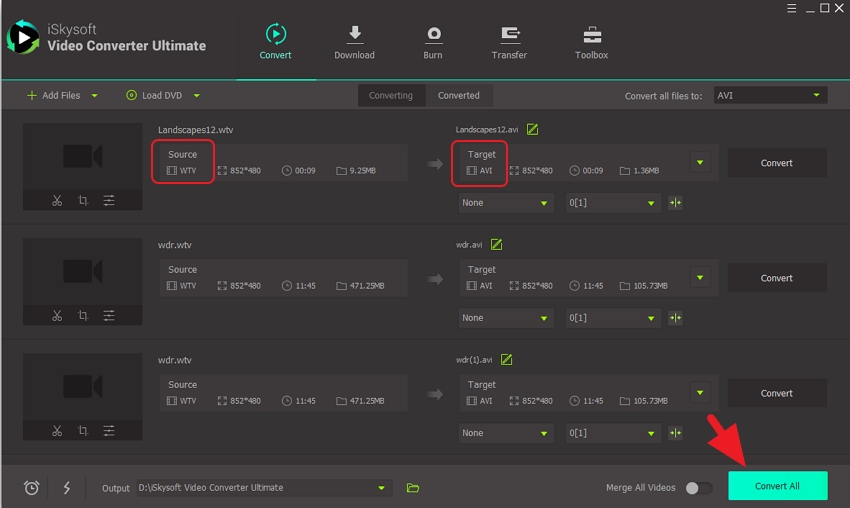This screenshot has width=850, height=508.
Task: Click the lightning bolt high-speed icon
Action: coord(67,488)
